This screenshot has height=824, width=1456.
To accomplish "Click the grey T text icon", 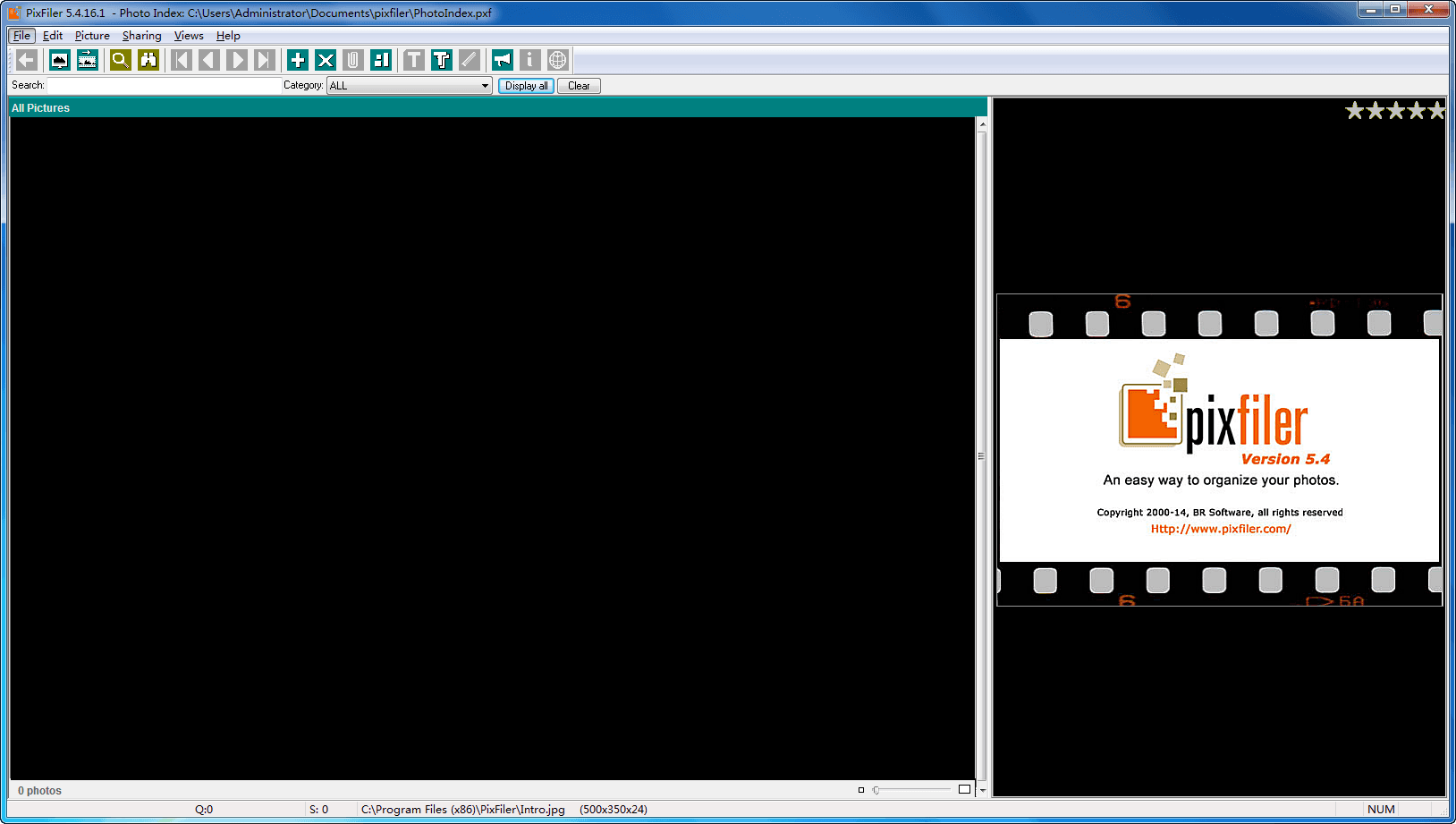I will [x=413, y=60].
